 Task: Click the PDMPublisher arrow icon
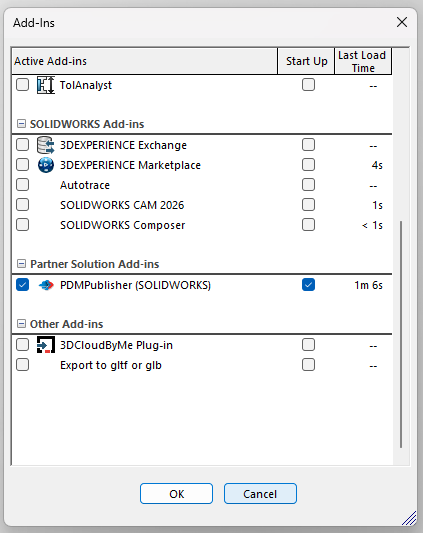[x=46, y=285]
